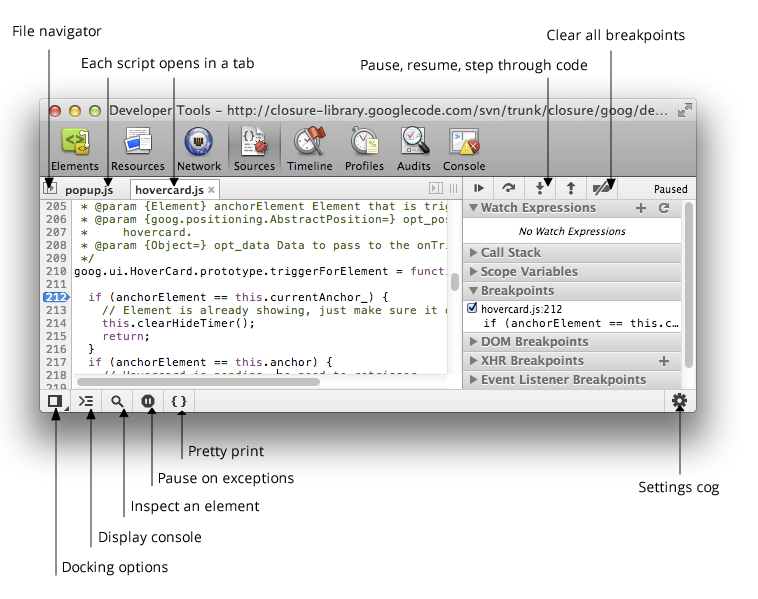Deactivate all breakpoints
Screen dimensions: 758x599
(x=601, y=189)
